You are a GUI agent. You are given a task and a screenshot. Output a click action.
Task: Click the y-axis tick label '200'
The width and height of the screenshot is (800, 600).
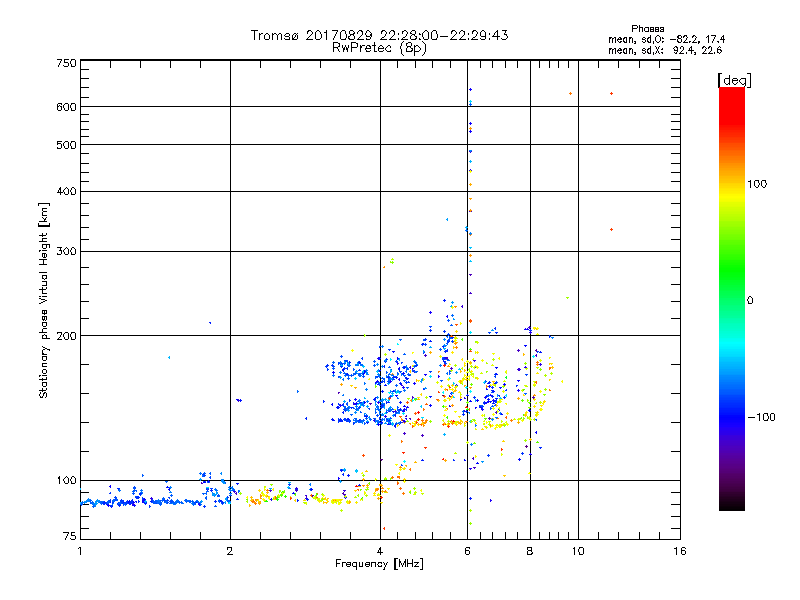coord(66,336)
